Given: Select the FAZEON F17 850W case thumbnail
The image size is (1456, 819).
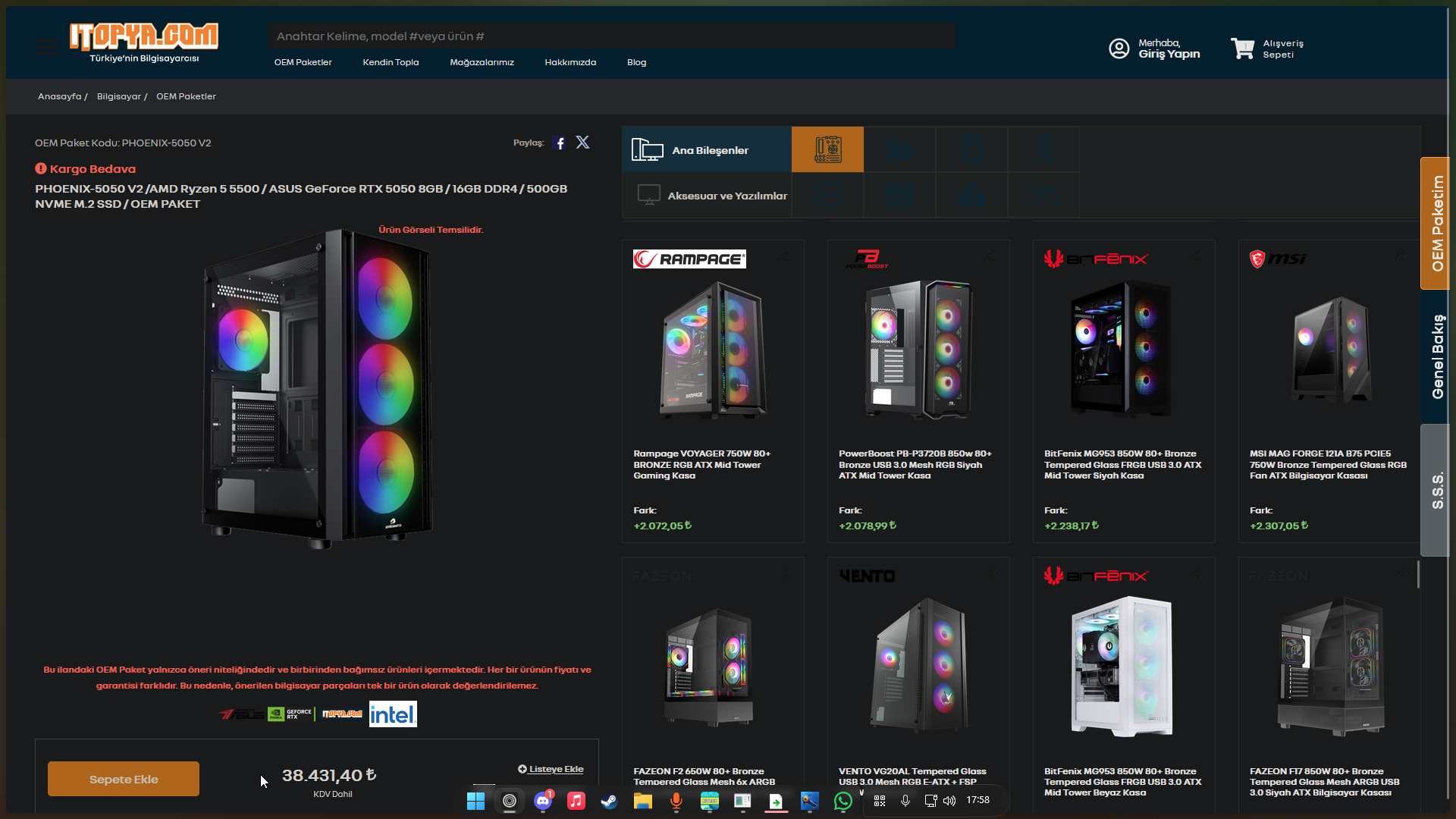Looking at the screenshot, I should tap(1331, 667).
